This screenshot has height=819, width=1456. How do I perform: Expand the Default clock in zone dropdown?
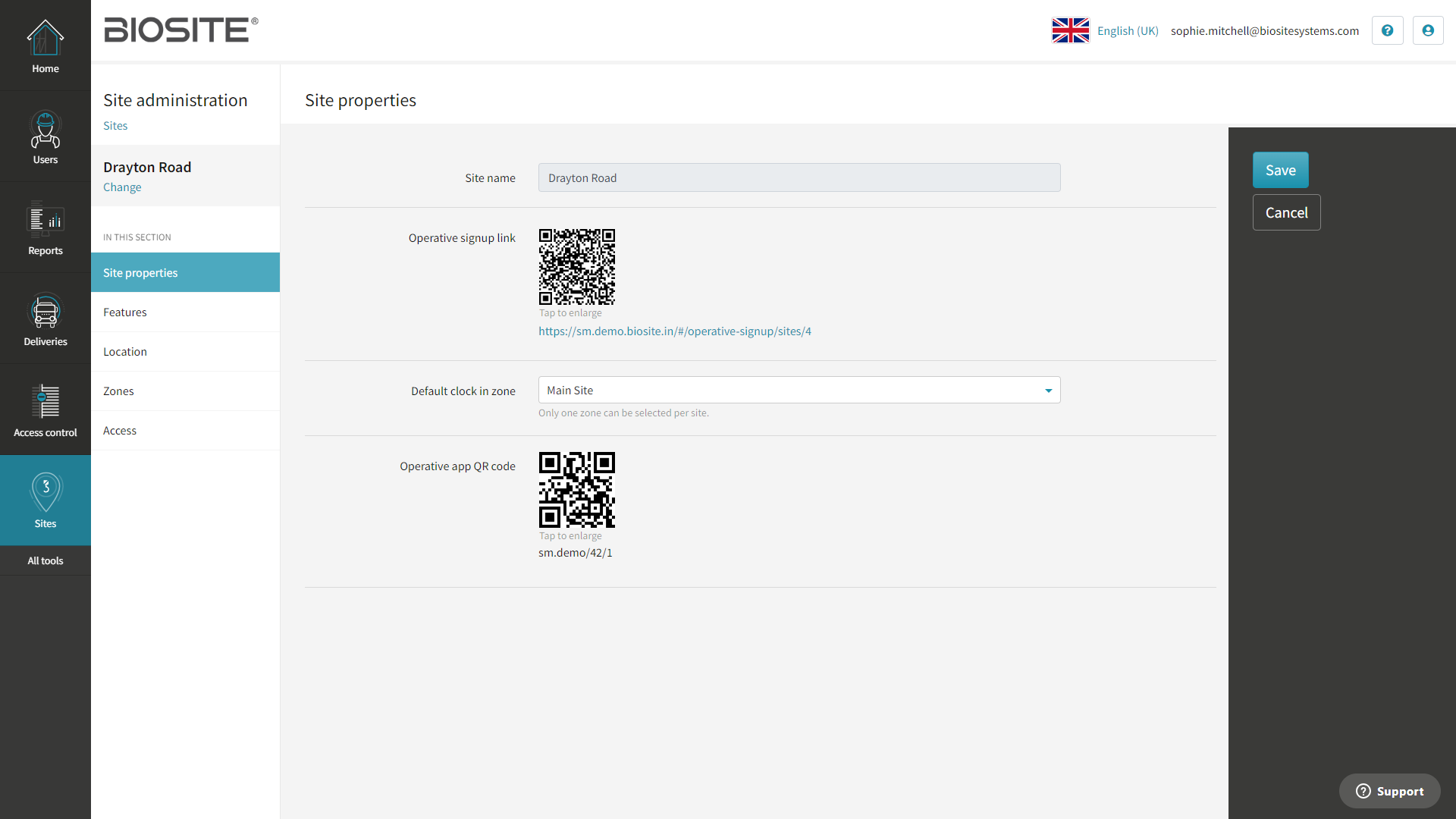(x=799, y=390)
